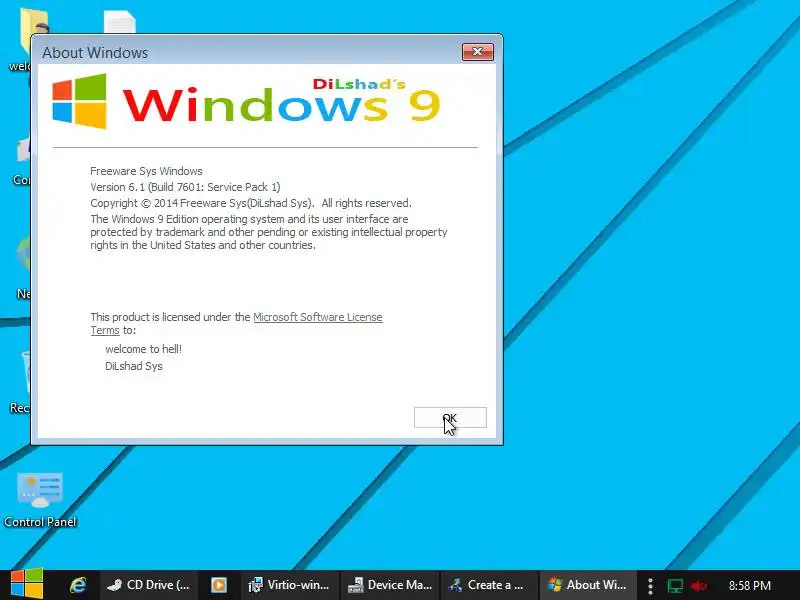Image resolution: width=800 pixels, height=600 pixels.
Task: Select the Recycle Bin desktop icon
Action: click(19, 383)
